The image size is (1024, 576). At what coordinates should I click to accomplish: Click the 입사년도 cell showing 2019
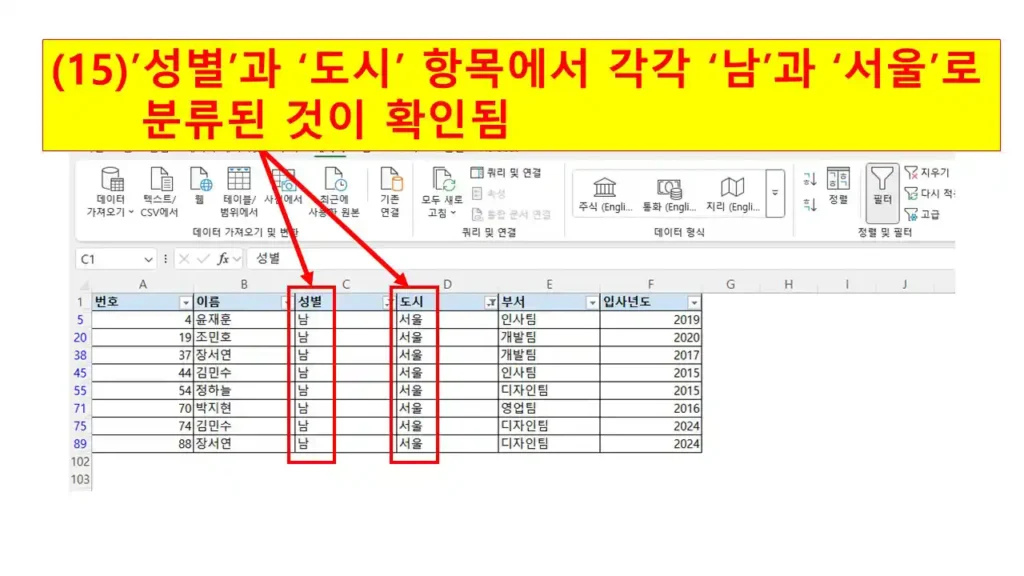pos(650,319)
